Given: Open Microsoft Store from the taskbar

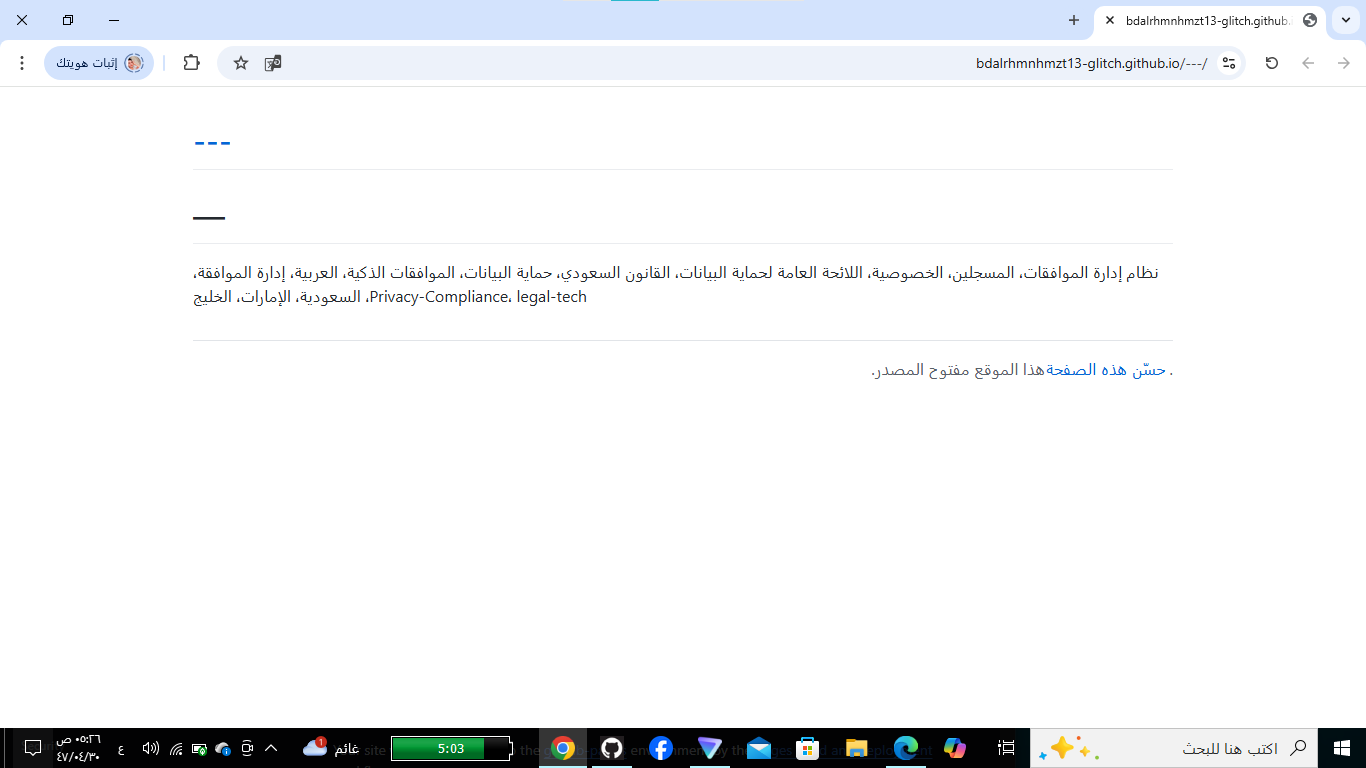Looking at the screenshot, I should tap(808, 747).
